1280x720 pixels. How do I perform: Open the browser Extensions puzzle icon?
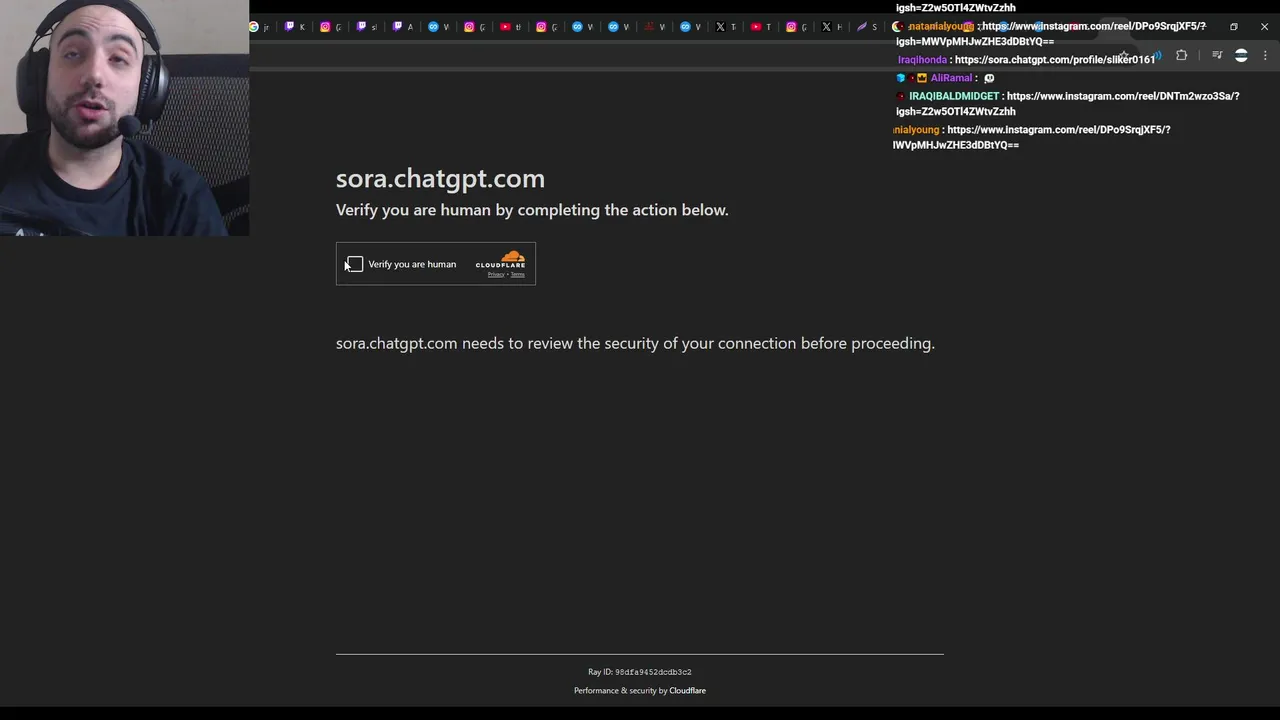1181,56
